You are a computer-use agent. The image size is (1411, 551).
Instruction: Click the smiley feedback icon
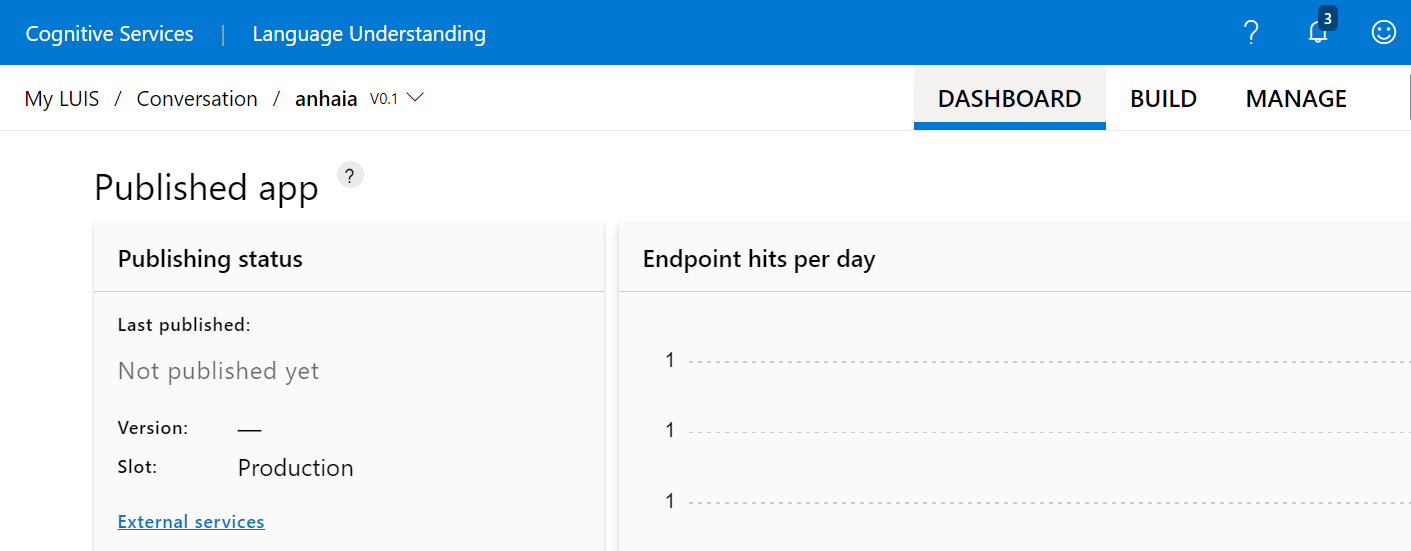1383,33
